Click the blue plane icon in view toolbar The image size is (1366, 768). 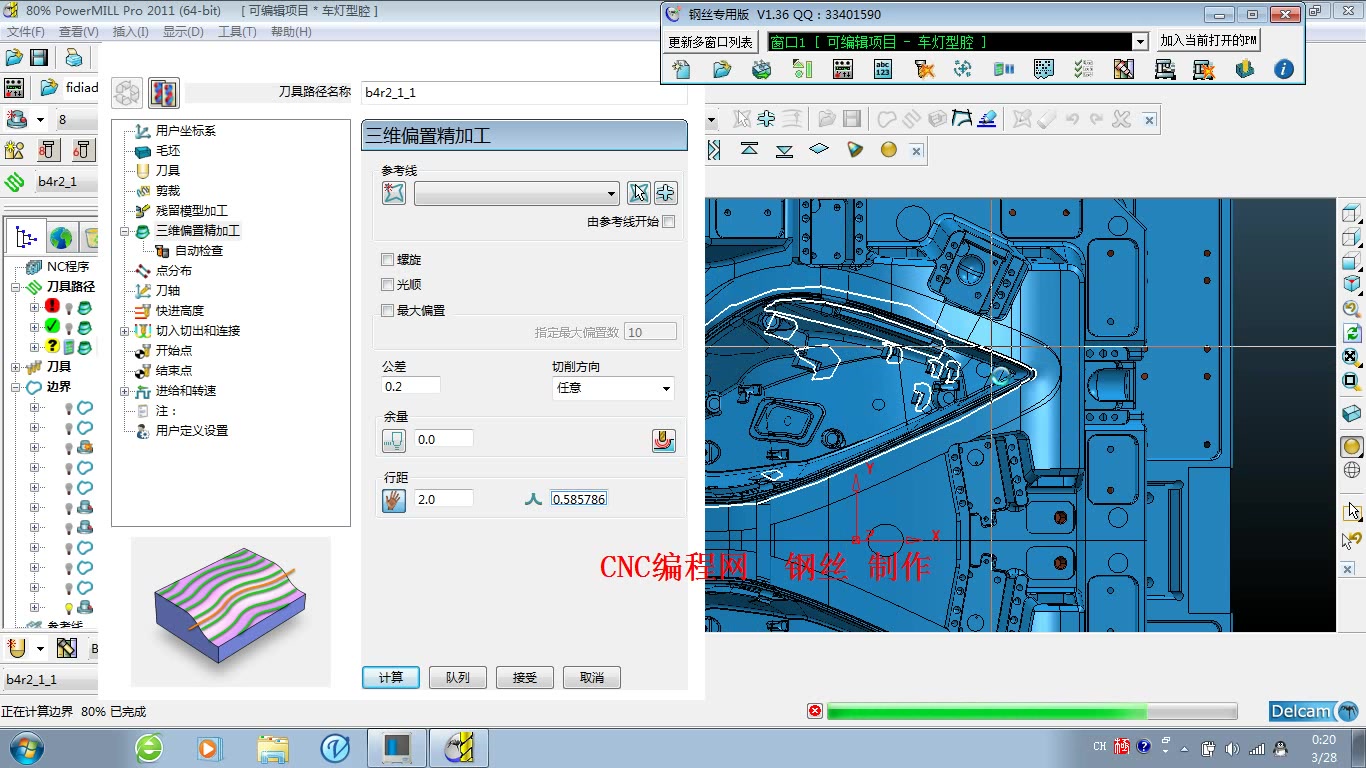click(819, 149)
